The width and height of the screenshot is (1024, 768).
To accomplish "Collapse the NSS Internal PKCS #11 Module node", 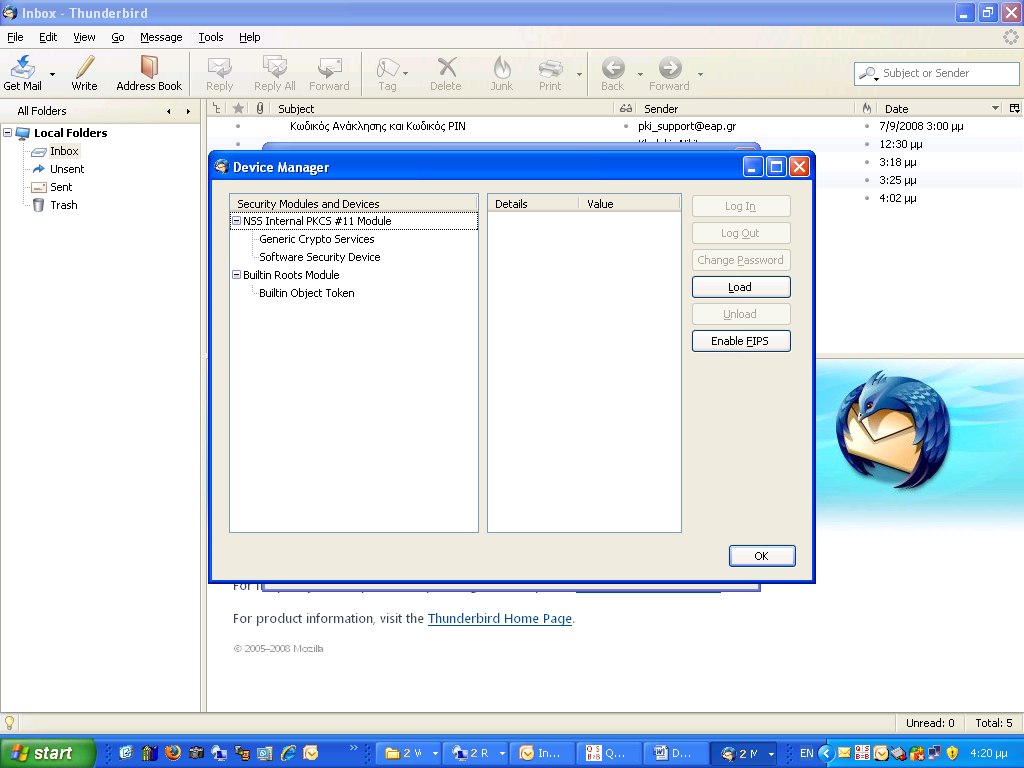I will 236,221.
